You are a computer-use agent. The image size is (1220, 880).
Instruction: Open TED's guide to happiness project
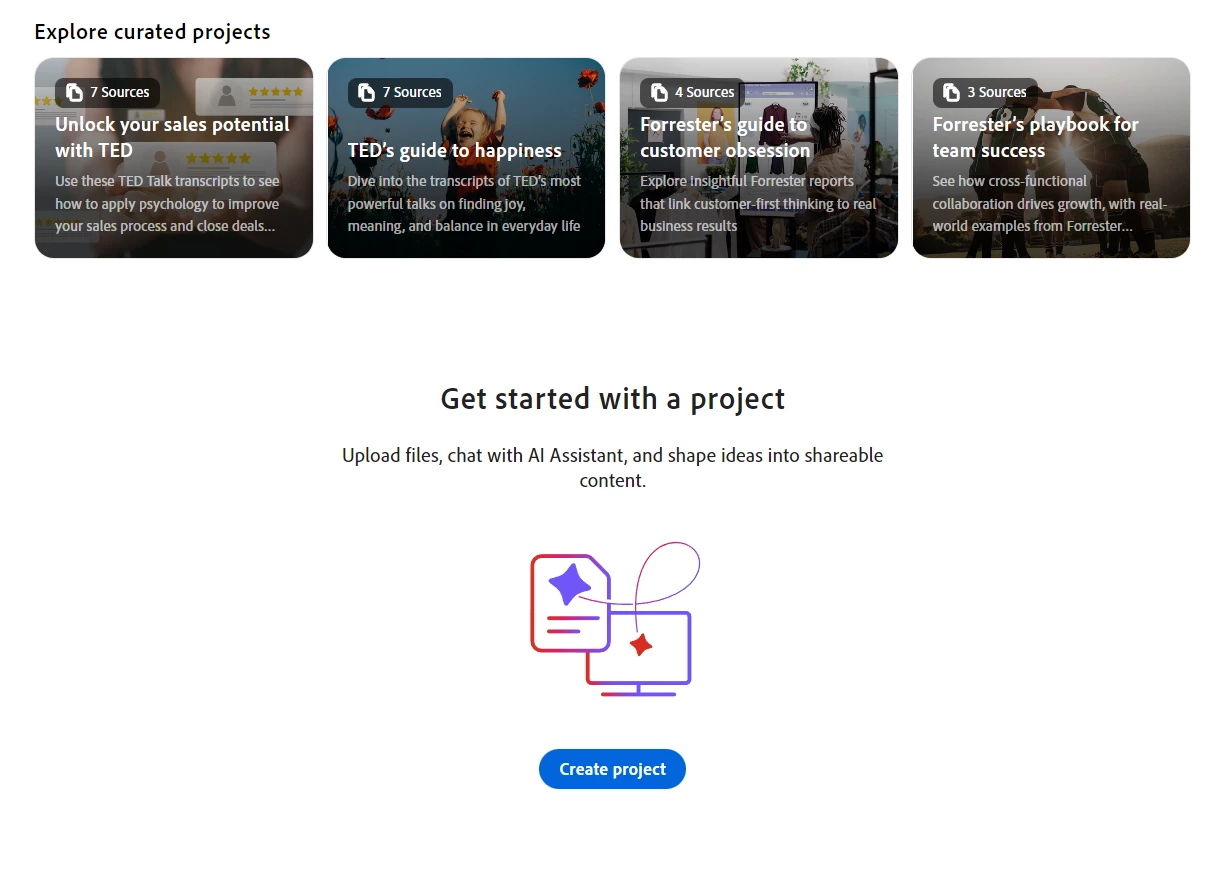point(466,158)
